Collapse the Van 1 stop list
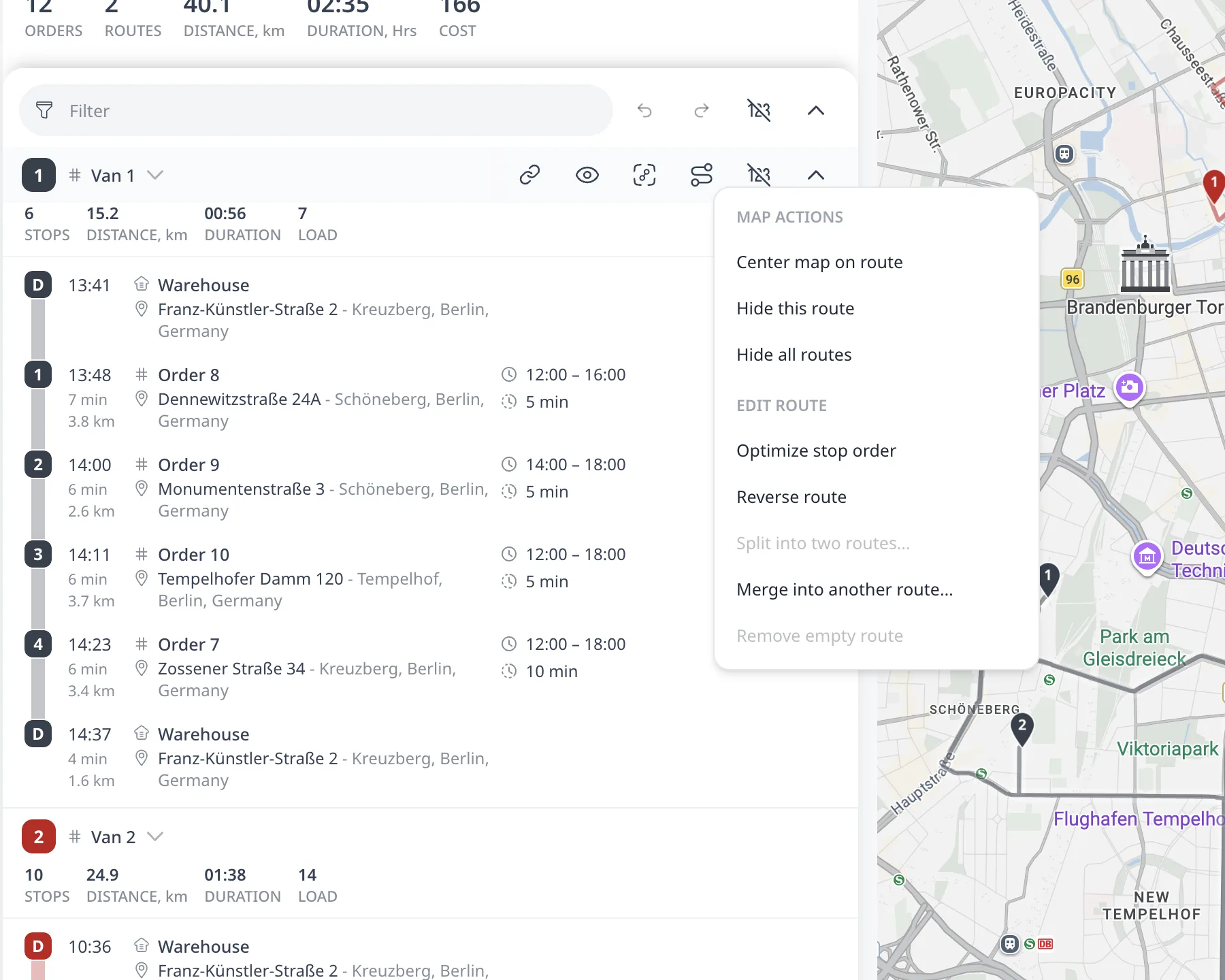This screenshot has height=980, width=1225. 816,175
